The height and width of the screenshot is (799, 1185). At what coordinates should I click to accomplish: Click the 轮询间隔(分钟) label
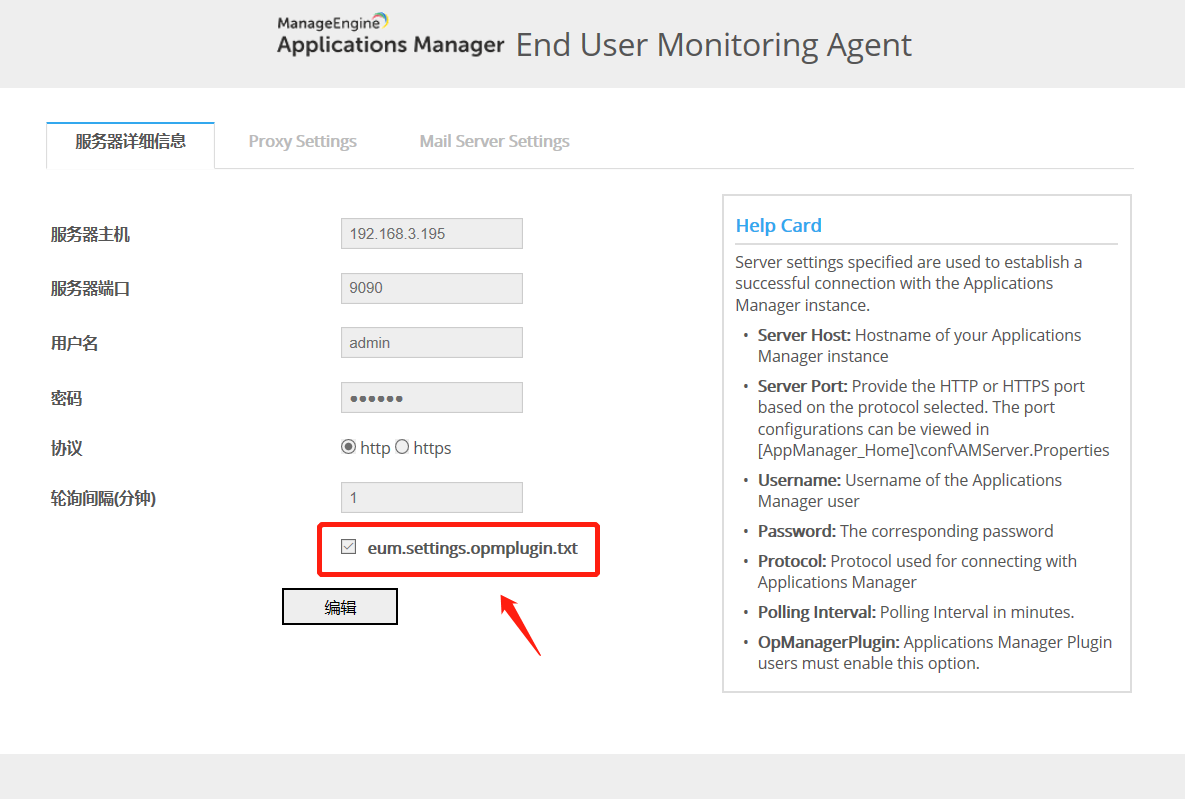point(103,498)
